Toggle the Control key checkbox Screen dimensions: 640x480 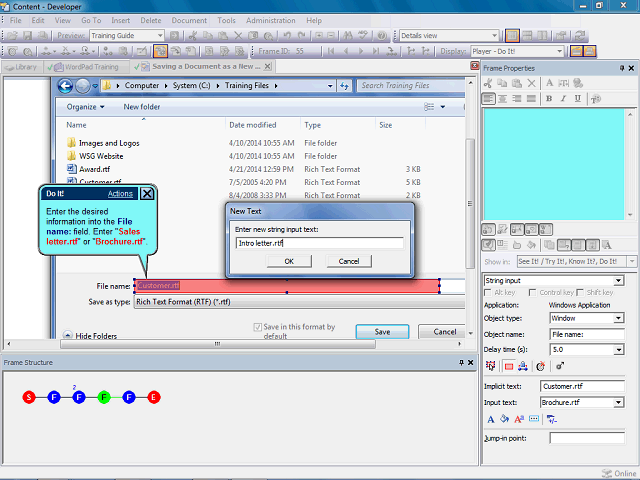pos(532,293)
